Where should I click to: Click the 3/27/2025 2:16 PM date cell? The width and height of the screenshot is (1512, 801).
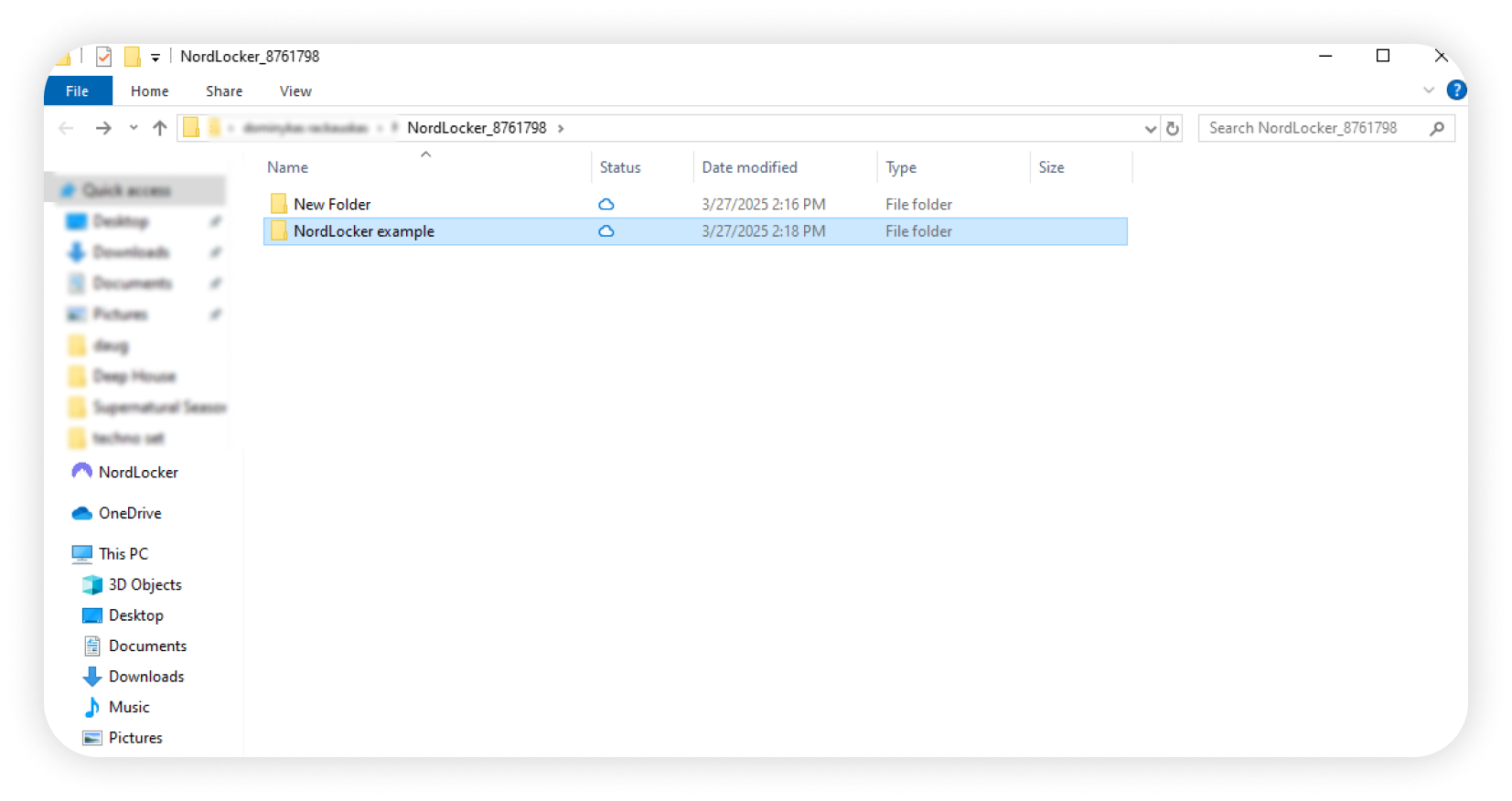(x=764, y=204)
